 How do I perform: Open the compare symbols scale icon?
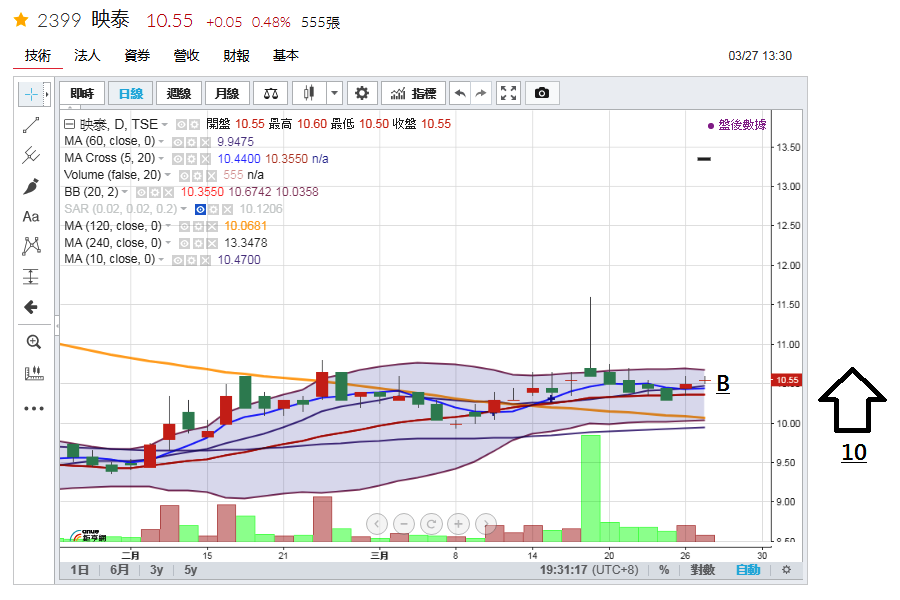click(x=271, y=93)
